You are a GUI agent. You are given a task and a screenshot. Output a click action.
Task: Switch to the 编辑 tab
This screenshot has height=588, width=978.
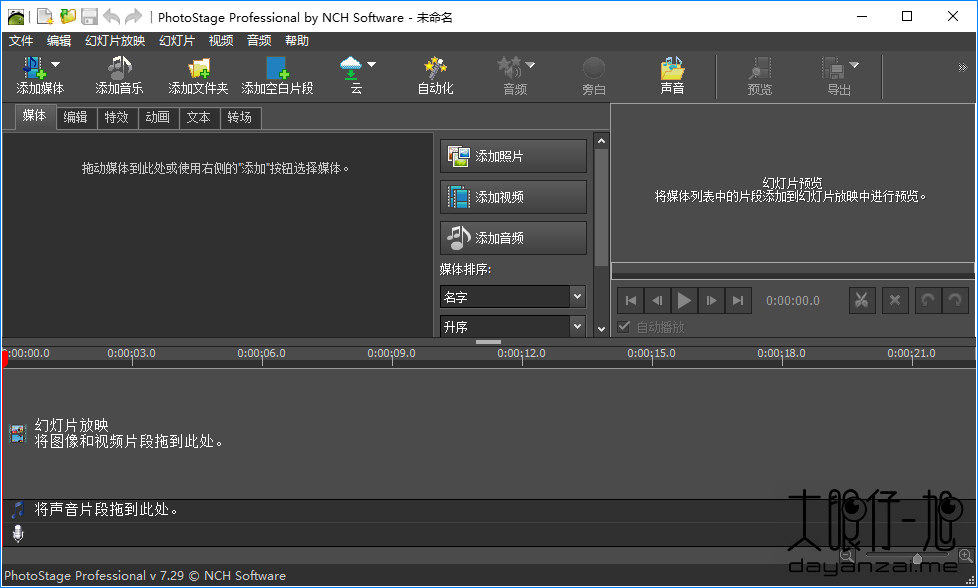pyautogui.click(x=75, y=117)
